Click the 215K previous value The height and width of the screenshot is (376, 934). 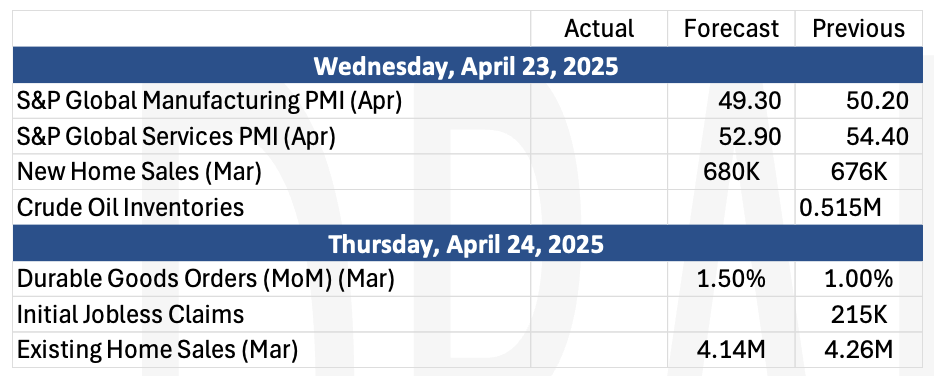[x=861, y=315]
